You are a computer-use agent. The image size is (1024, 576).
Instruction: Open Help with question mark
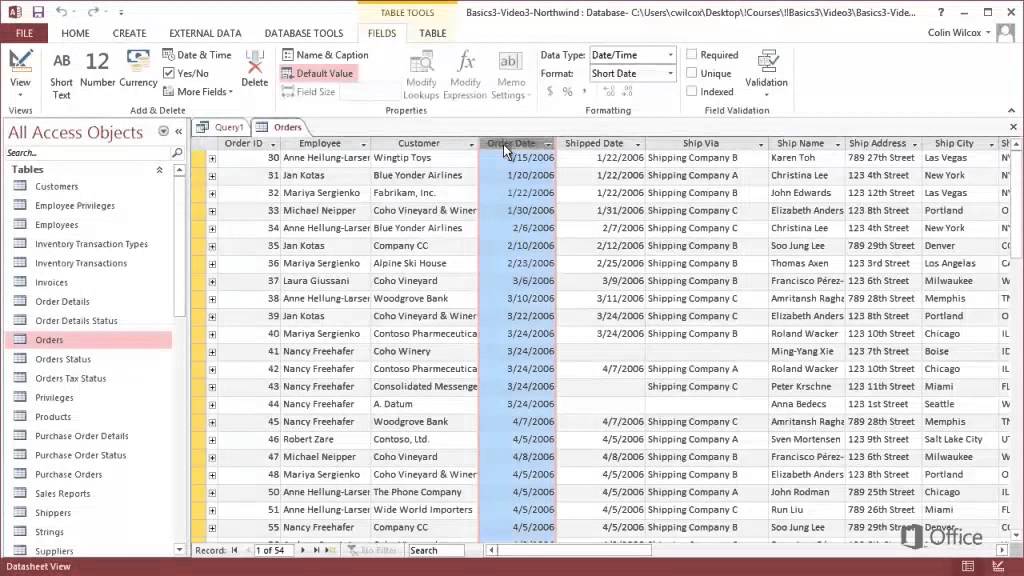pyautogui.click(x=940, y=12)
